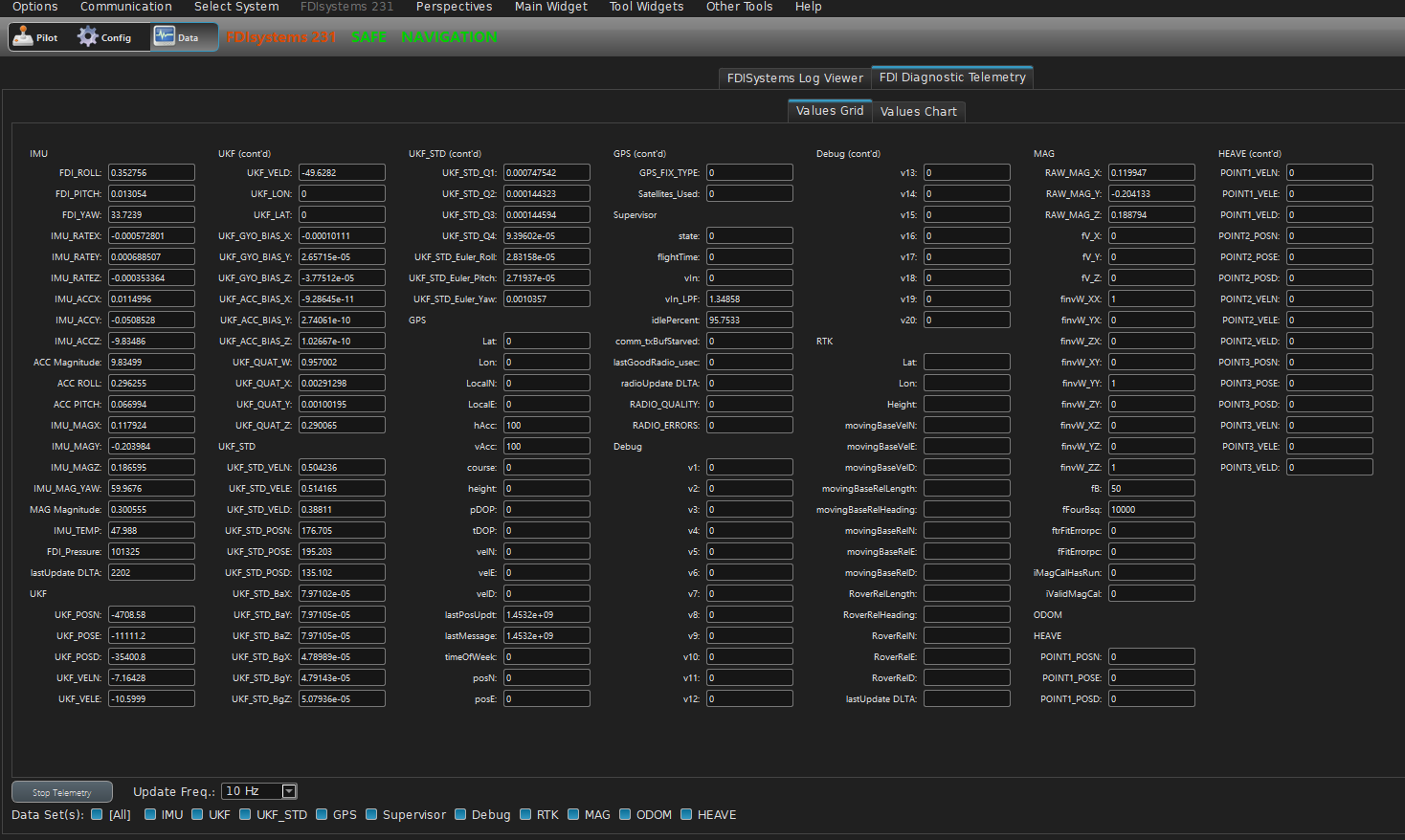Screen dimensions: 1405x840
Task: Click the SAFE status label
Action: coord(368,37)
